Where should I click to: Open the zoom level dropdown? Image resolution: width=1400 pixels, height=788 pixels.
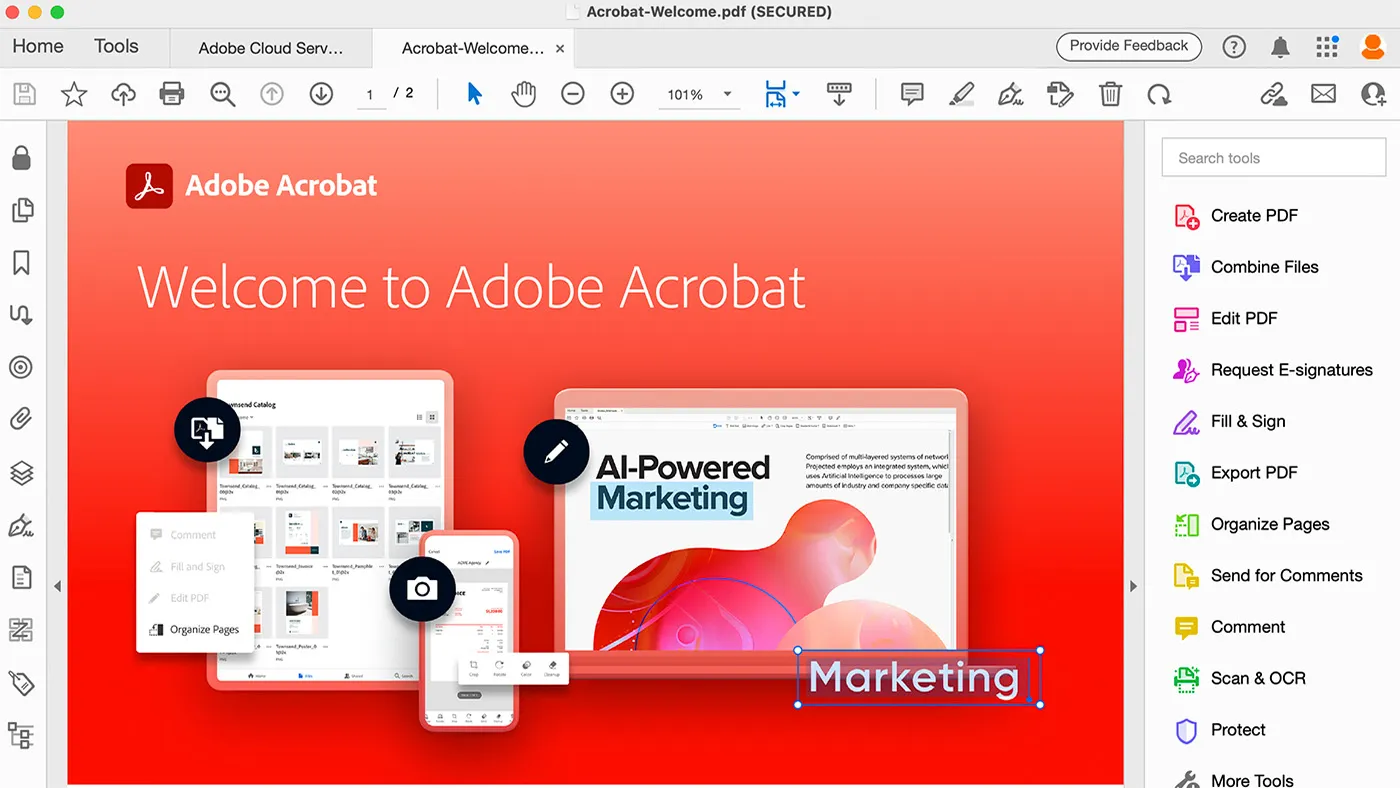click(727, 94)
